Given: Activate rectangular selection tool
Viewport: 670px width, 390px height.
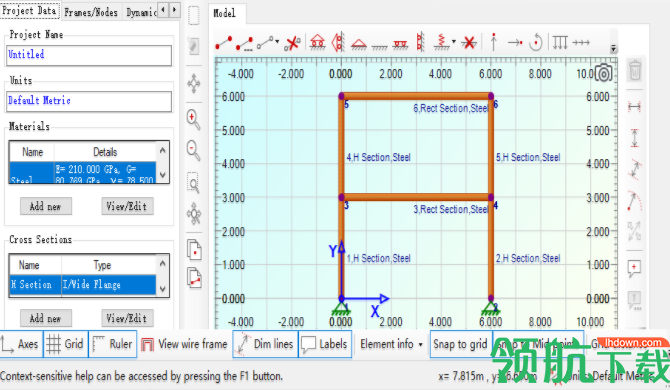Looking at the screenshot, I should [194, 15].
